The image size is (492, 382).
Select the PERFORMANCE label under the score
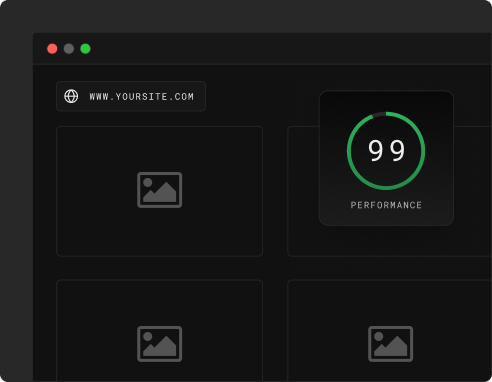[386, 205]
